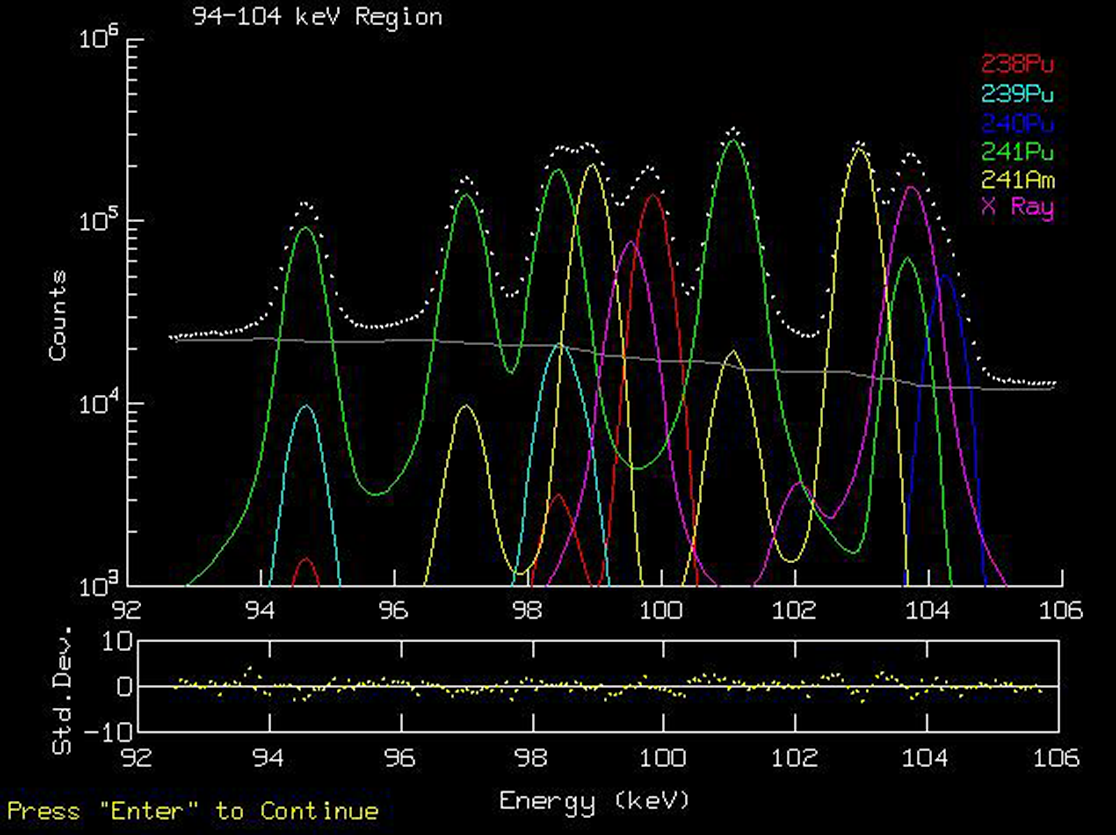This screenshot has height=835, width=1116.
Task: Pick the 240Pu blue legend entry
Action: coord(1017,123)
